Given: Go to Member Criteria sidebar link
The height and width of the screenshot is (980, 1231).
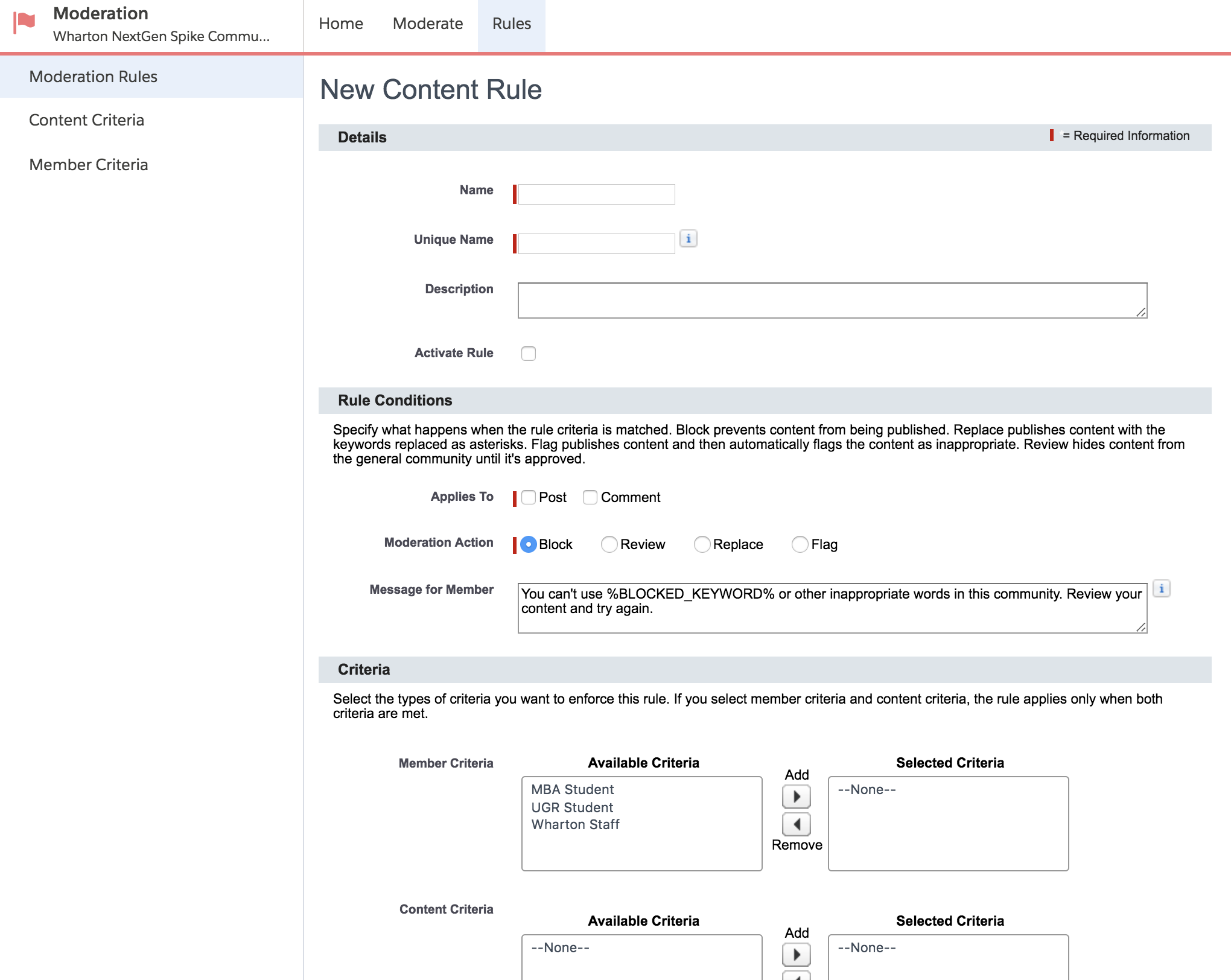Looking at the screenshot, I should pyautogui.click(x=88, y=165).
